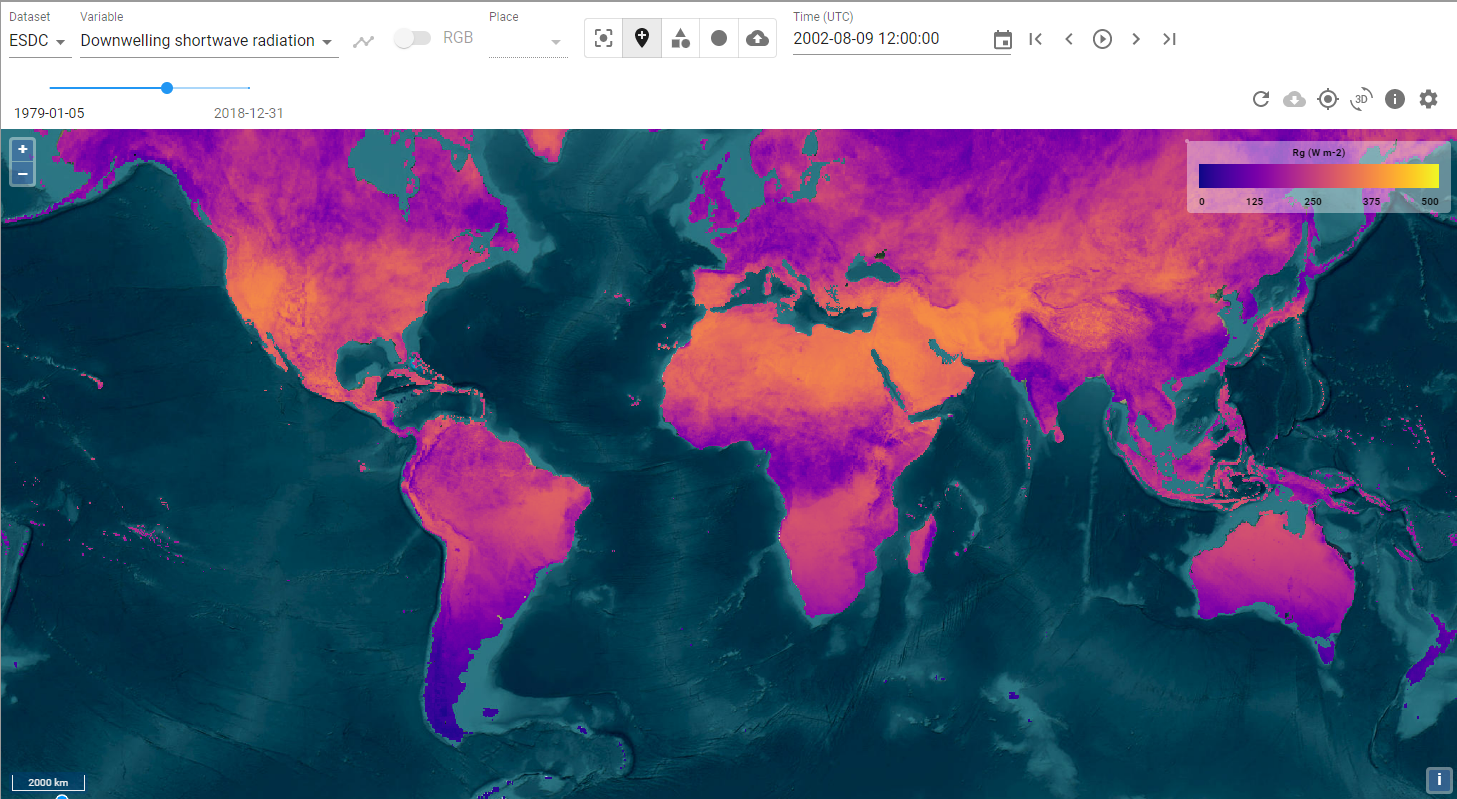Click the Rg color bar legend
This screenshot has width=1457, height=799.
(x=1318, y=176)
